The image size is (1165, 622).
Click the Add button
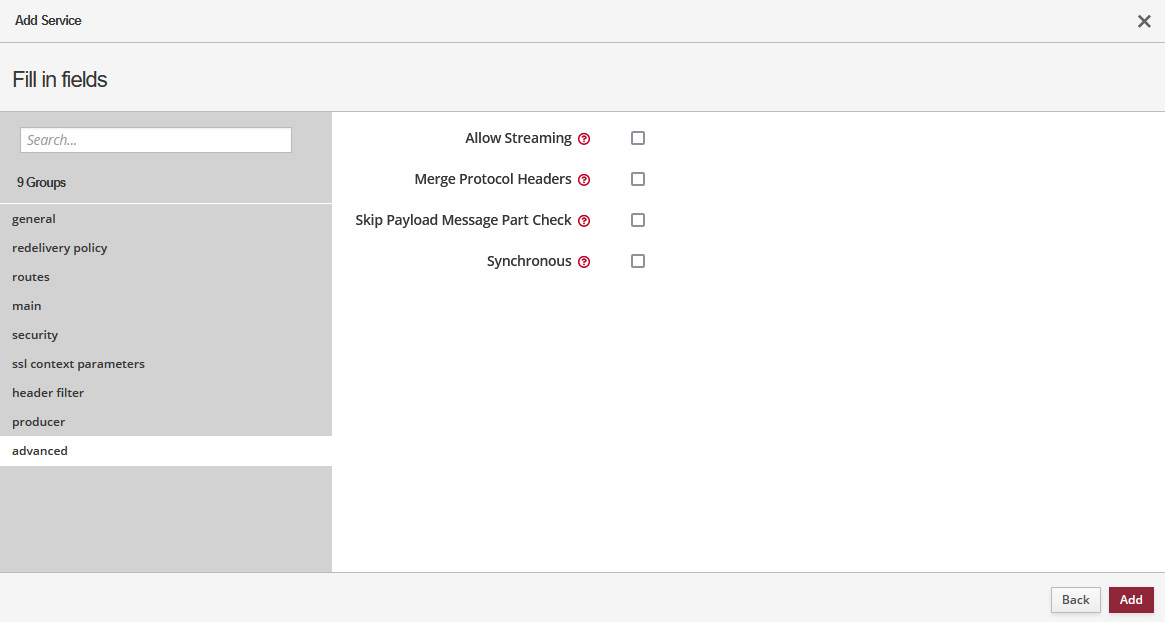(x=1131, y=600)
